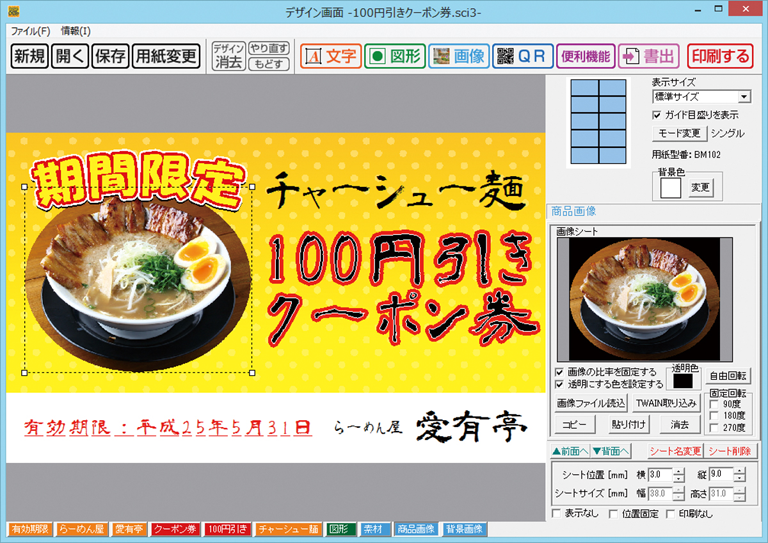Click the 画像ファイル読込 button
The height and width of the screenshot is (543, 768).
591,403
